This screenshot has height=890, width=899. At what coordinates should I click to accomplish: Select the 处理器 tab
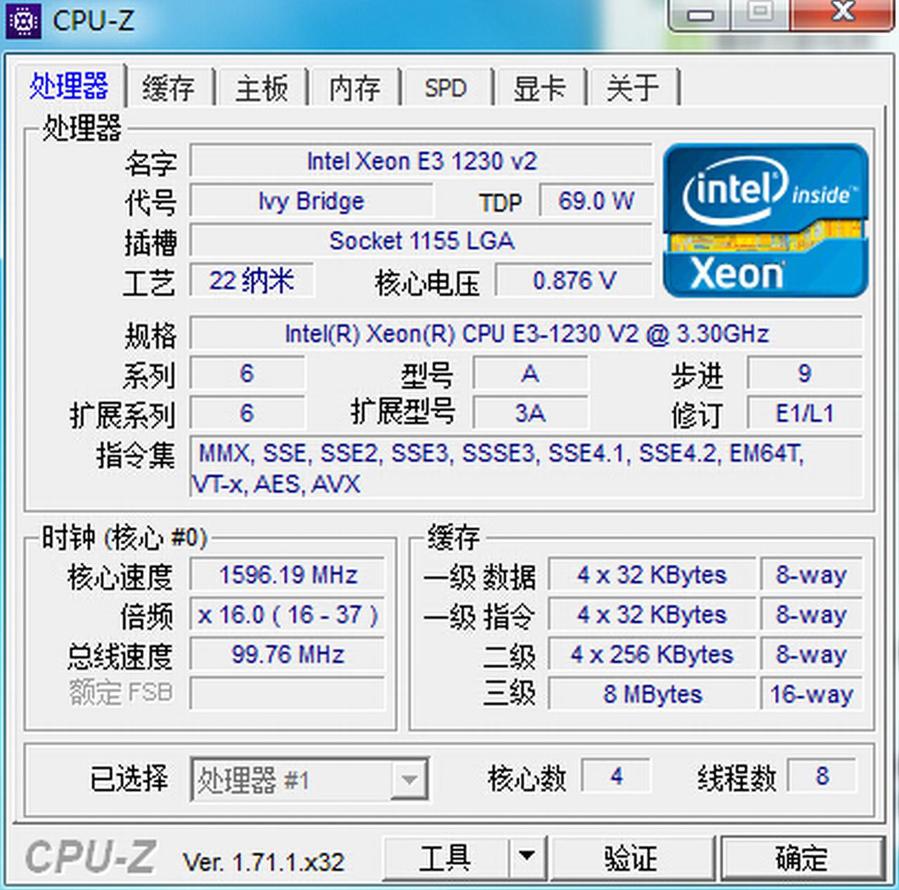pos(69,86)
